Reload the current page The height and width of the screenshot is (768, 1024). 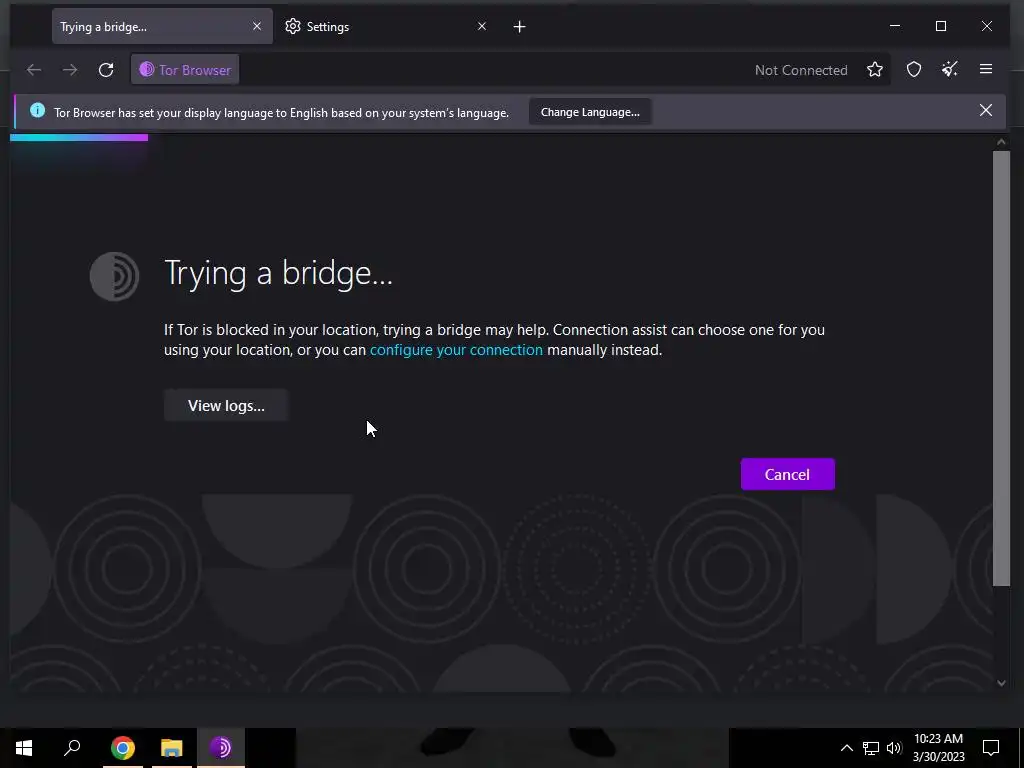(106, 69)
